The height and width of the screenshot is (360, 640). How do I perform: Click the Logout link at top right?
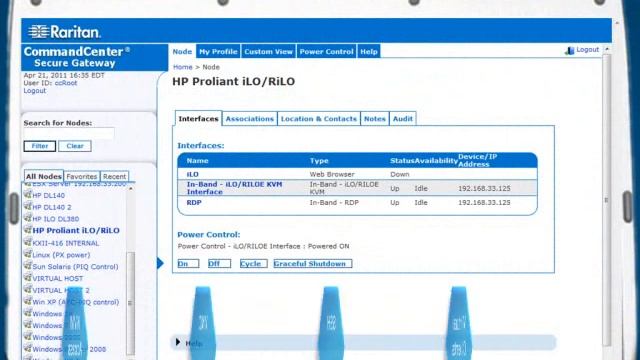click(x=587, y=49)
